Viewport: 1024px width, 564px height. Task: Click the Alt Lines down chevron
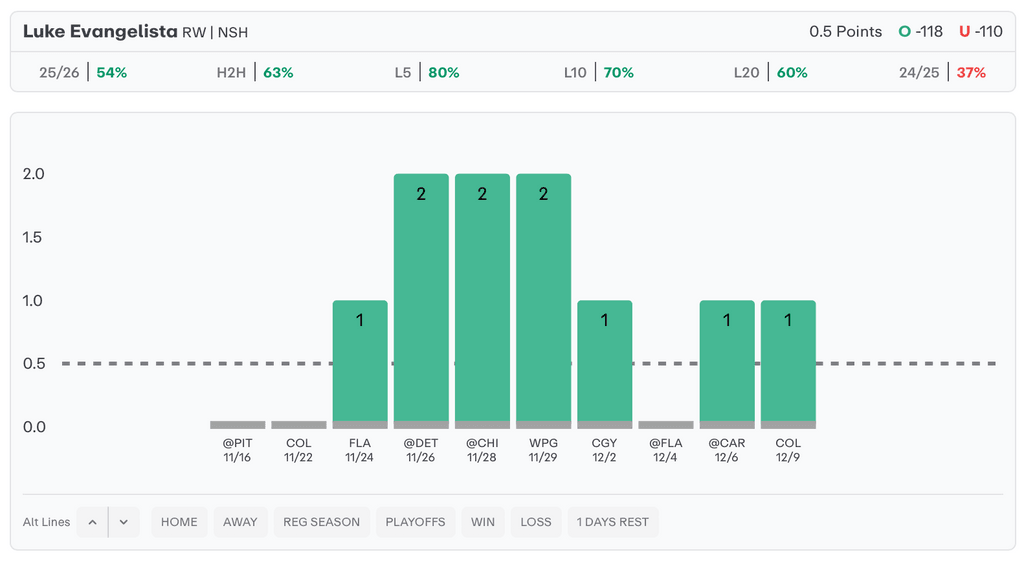[124, 522]
